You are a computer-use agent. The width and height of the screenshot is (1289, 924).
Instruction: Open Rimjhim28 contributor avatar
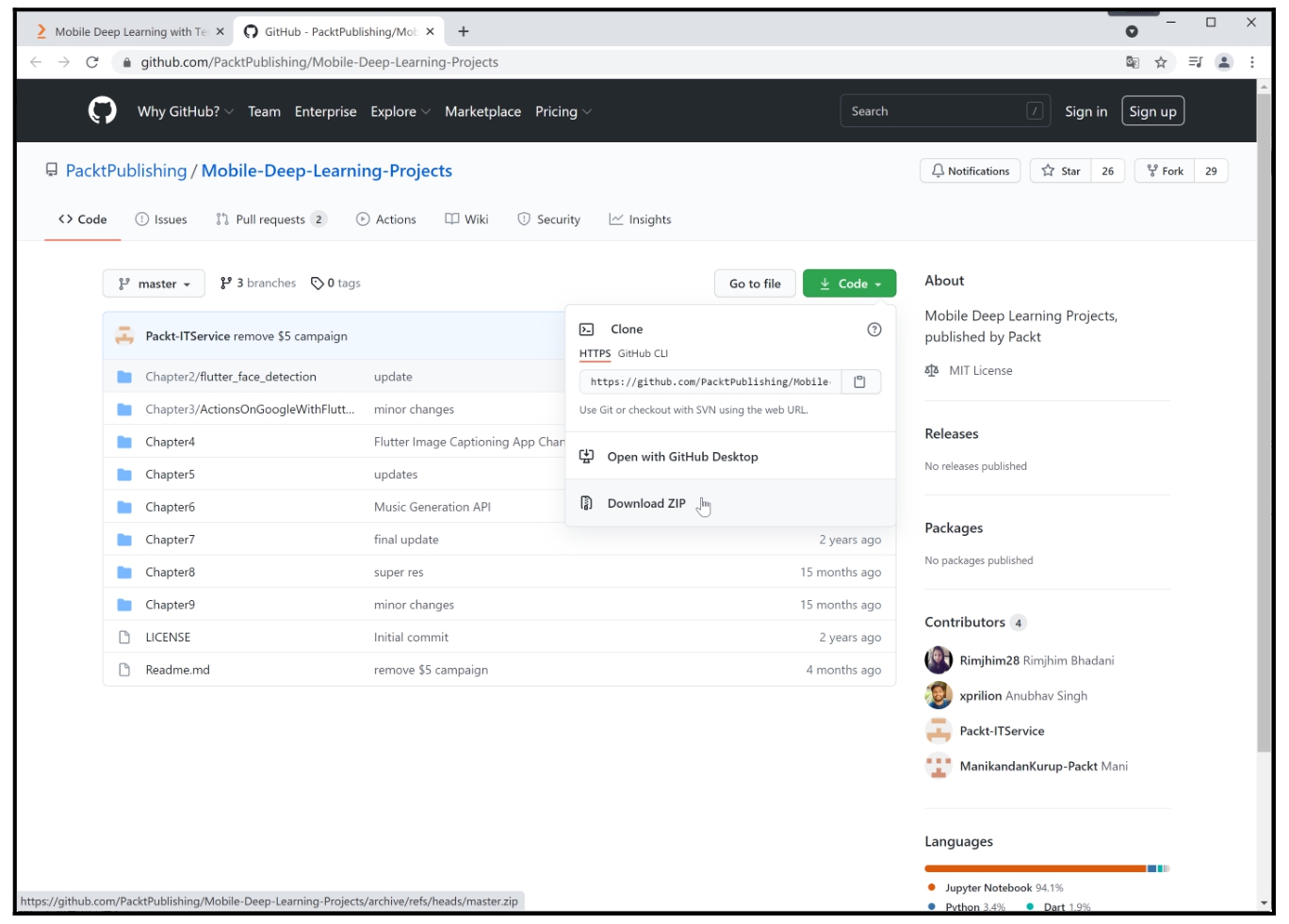tap(938, 660)
